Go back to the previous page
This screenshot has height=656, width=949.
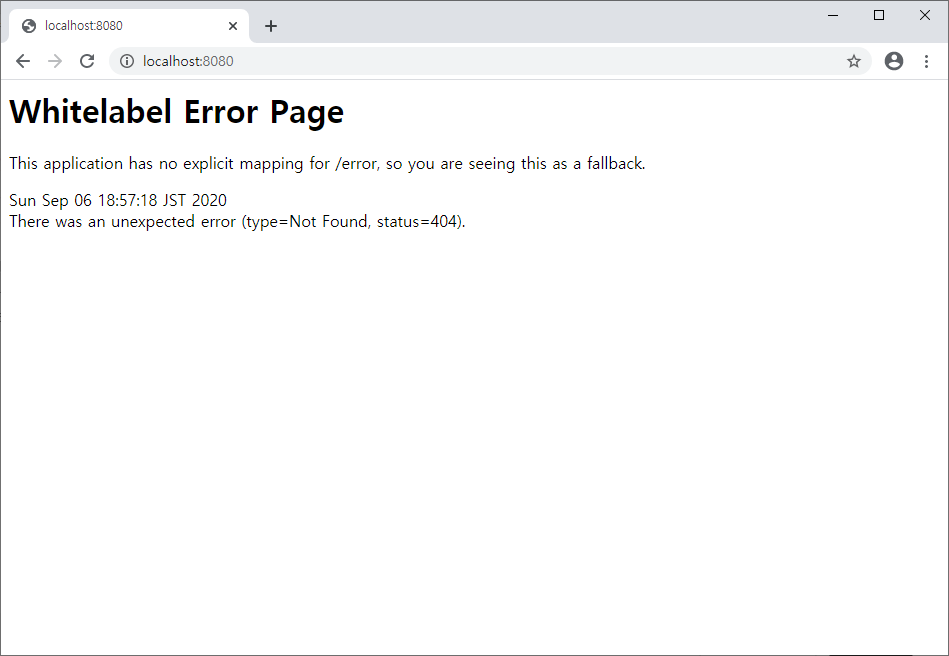click(x=23, y=61)
